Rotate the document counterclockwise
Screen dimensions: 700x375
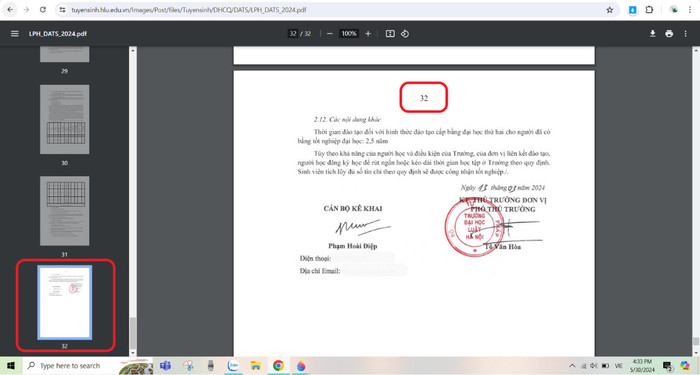click(405, 34)
